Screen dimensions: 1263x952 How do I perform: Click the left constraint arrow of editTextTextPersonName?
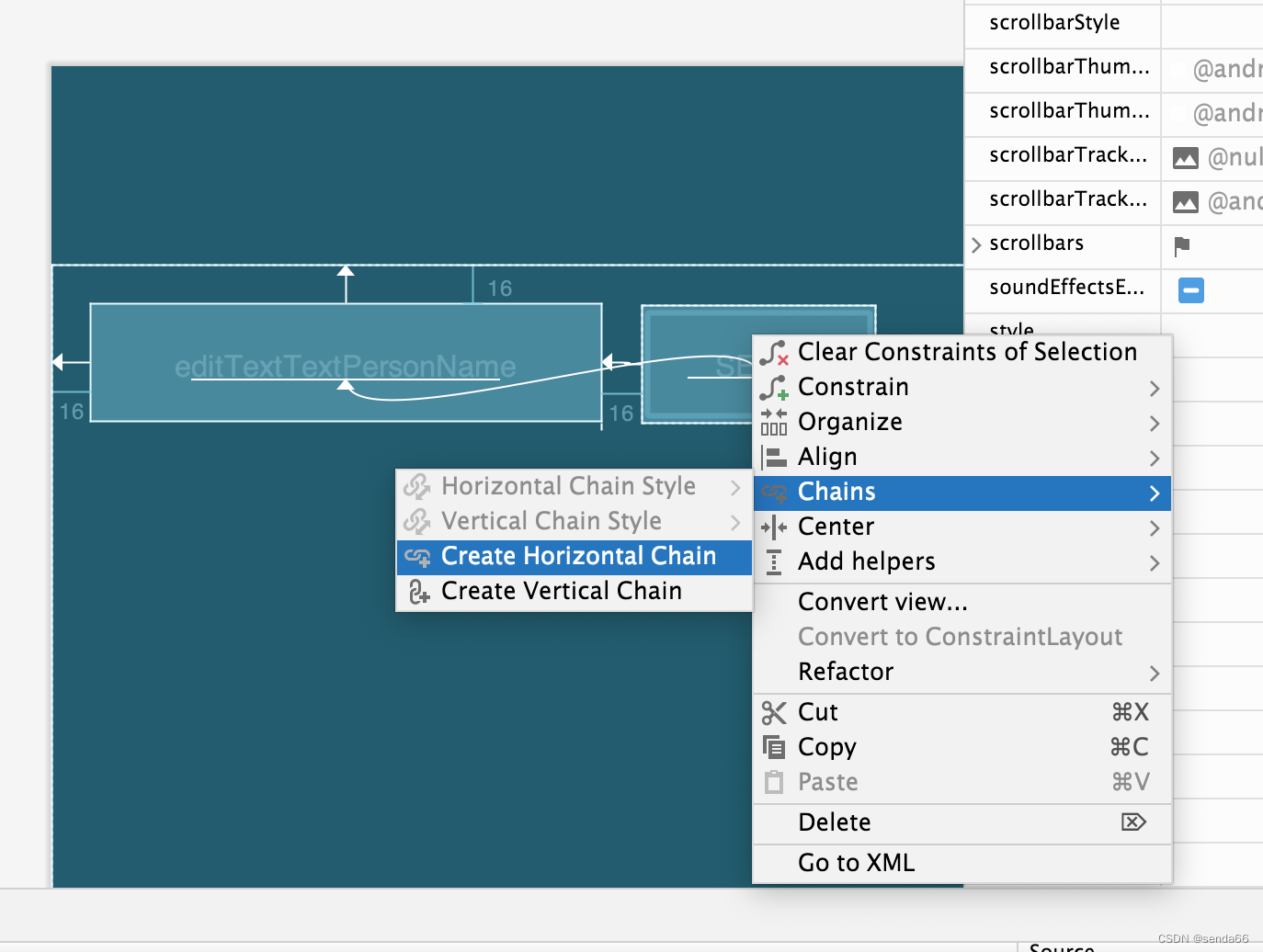click(x=59, y=362)
